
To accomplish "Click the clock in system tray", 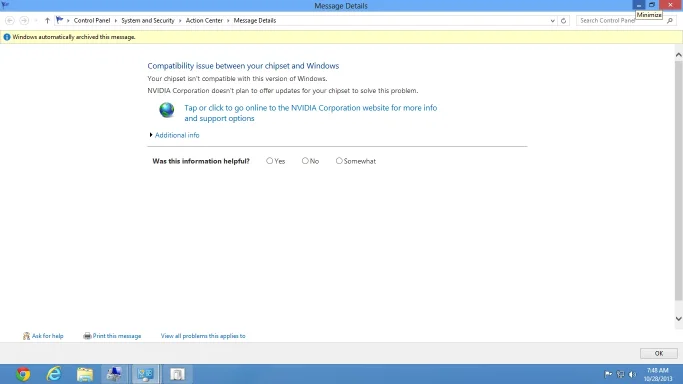I will click(658, 374).
